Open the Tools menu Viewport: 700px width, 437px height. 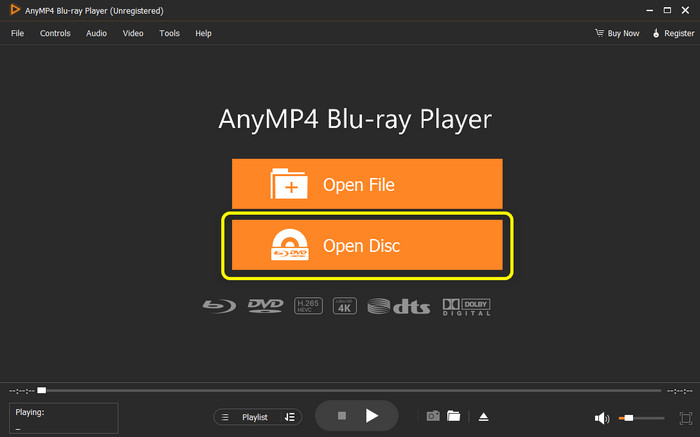169,33
